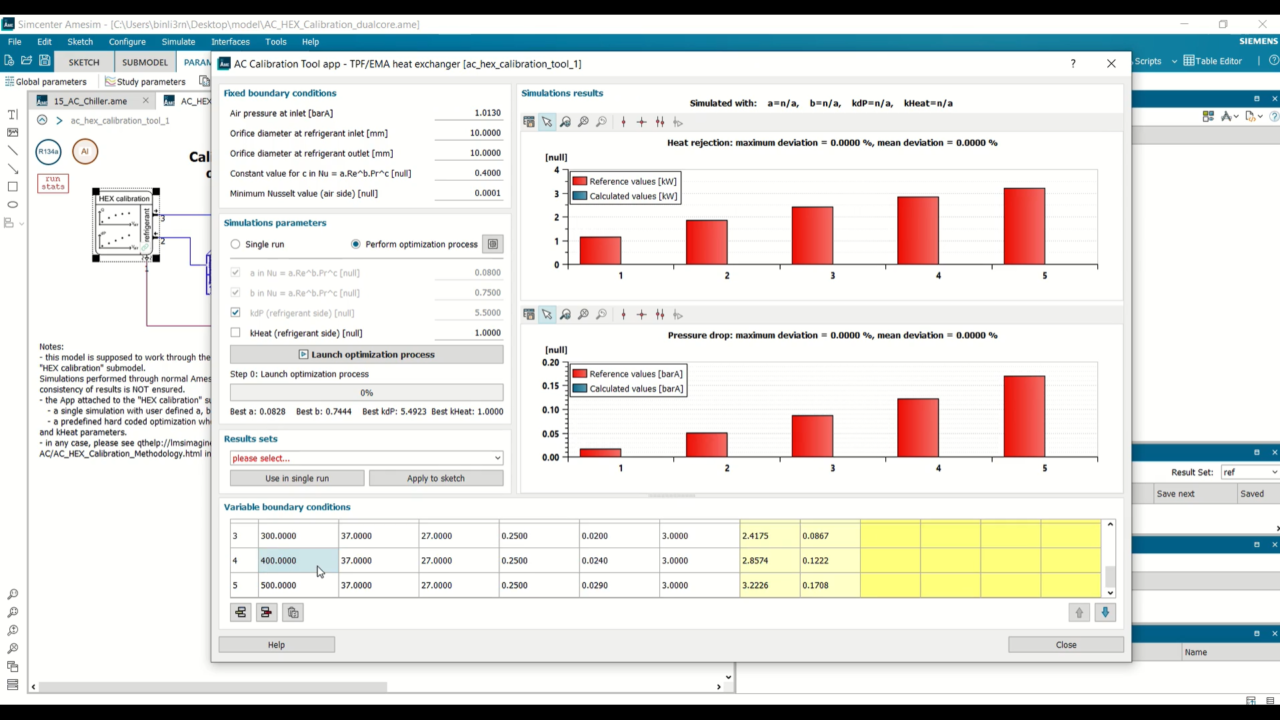Select table cell with value 400.0000
This screenshot has height=720, width=1280.
click(298, 561)
